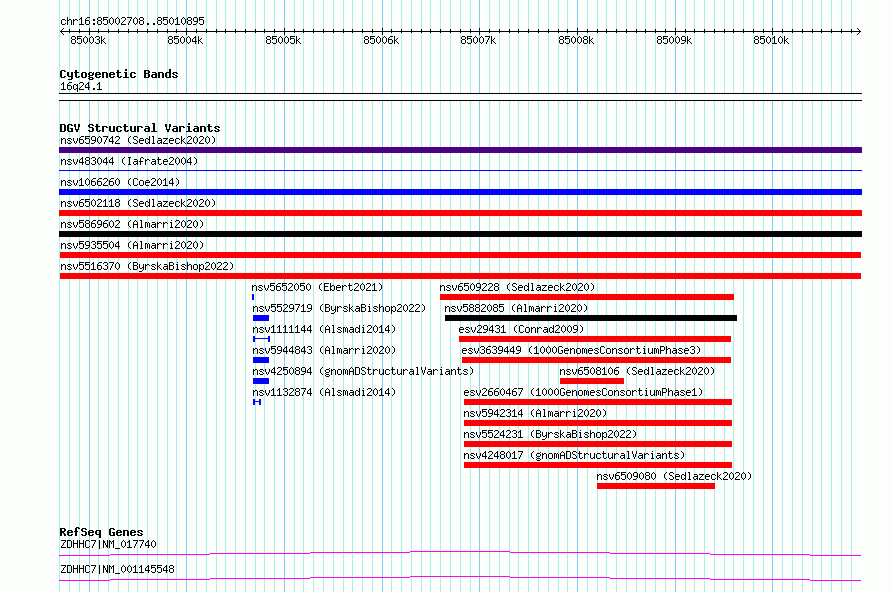The width and height of the screenshot is (890, 592).
Task: Open nsv5882085 (Almarri2020) label
Action: (x=516, y=308)
